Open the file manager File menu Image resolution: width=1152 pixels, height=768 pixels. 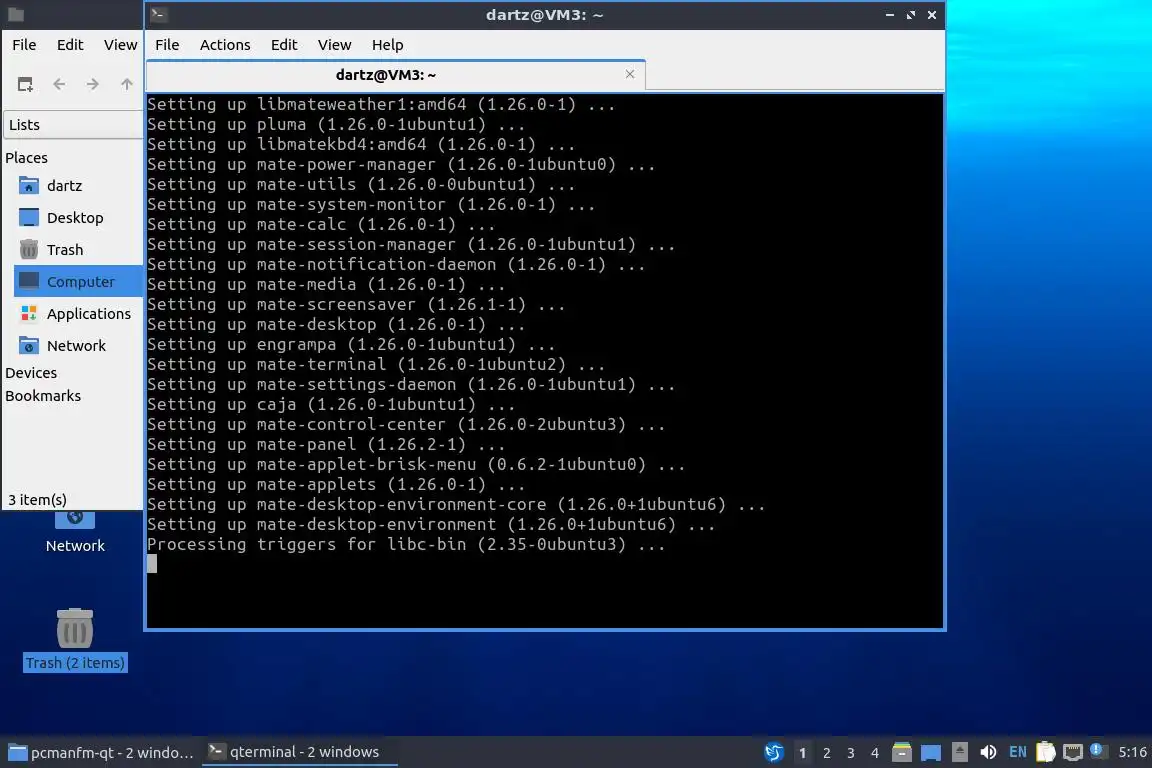tap(24, 45)
